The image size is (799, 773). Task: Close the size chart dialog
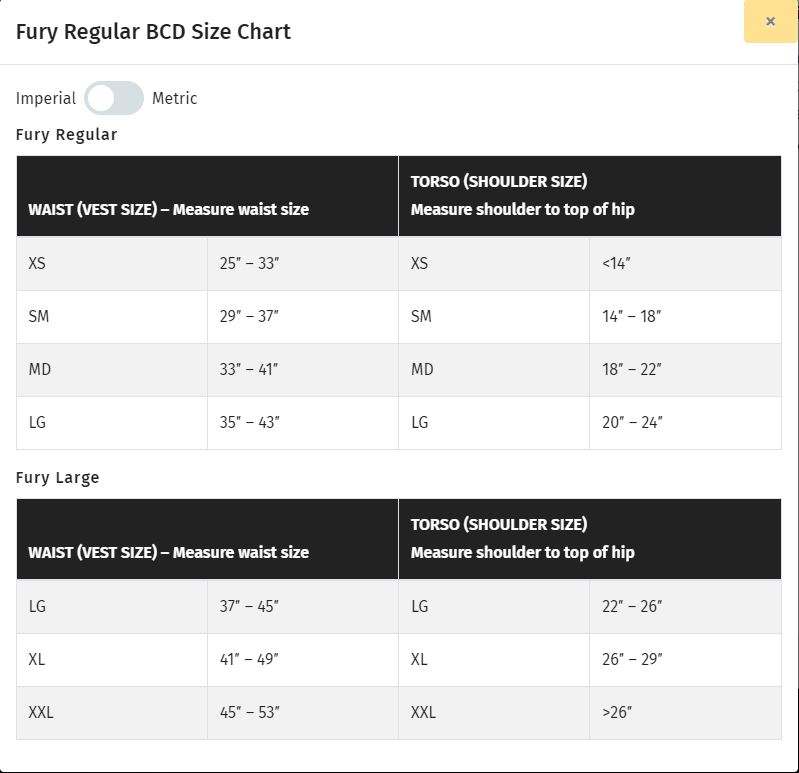(x=770, y=22)
